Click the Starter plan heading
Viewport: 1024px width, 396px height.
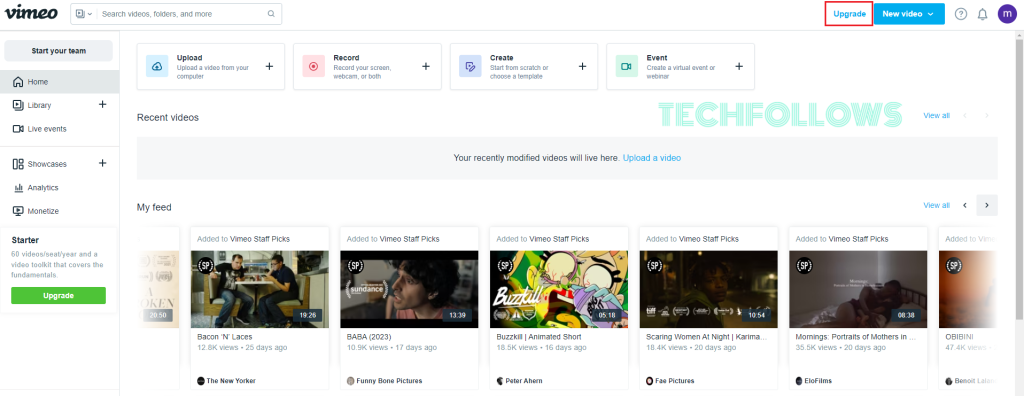25,240
